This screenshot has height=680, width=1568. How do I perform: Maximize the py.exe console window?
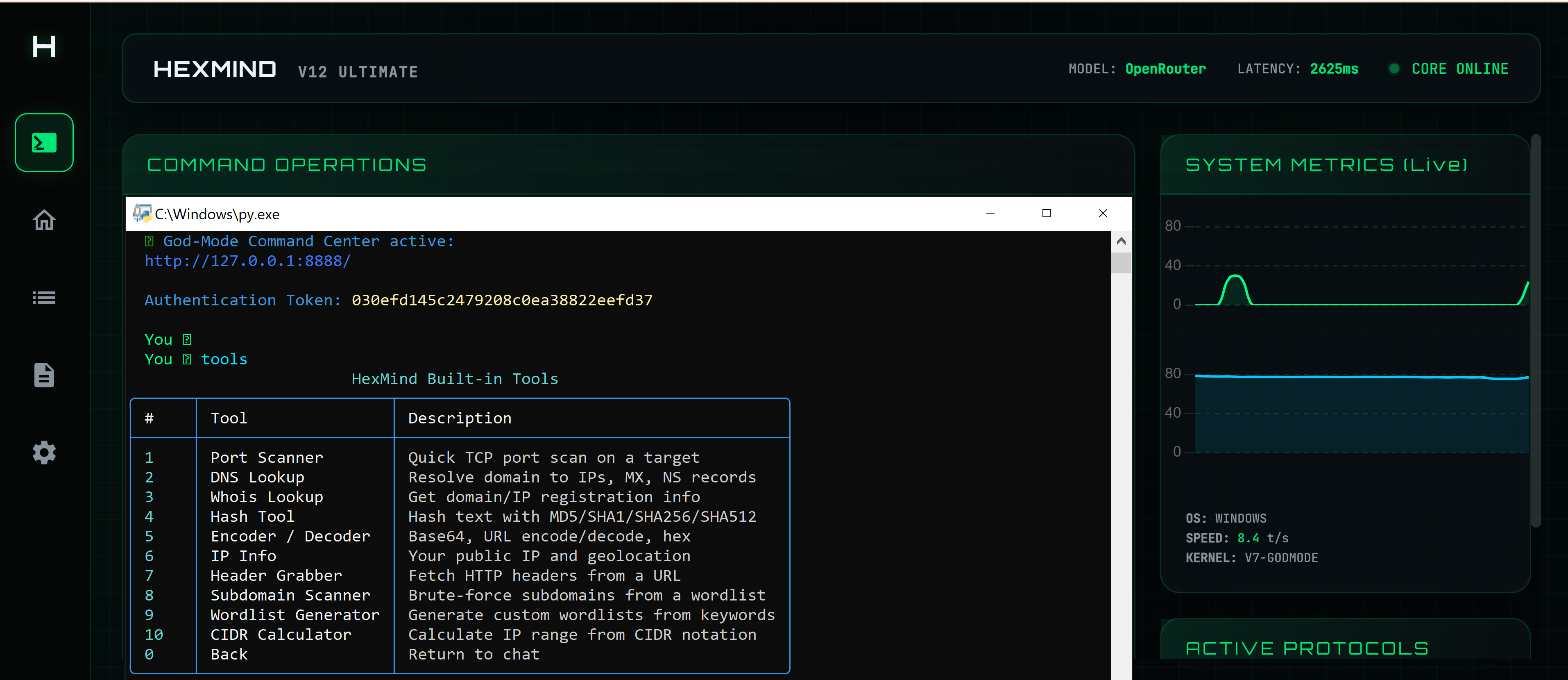click(1047, 213)
